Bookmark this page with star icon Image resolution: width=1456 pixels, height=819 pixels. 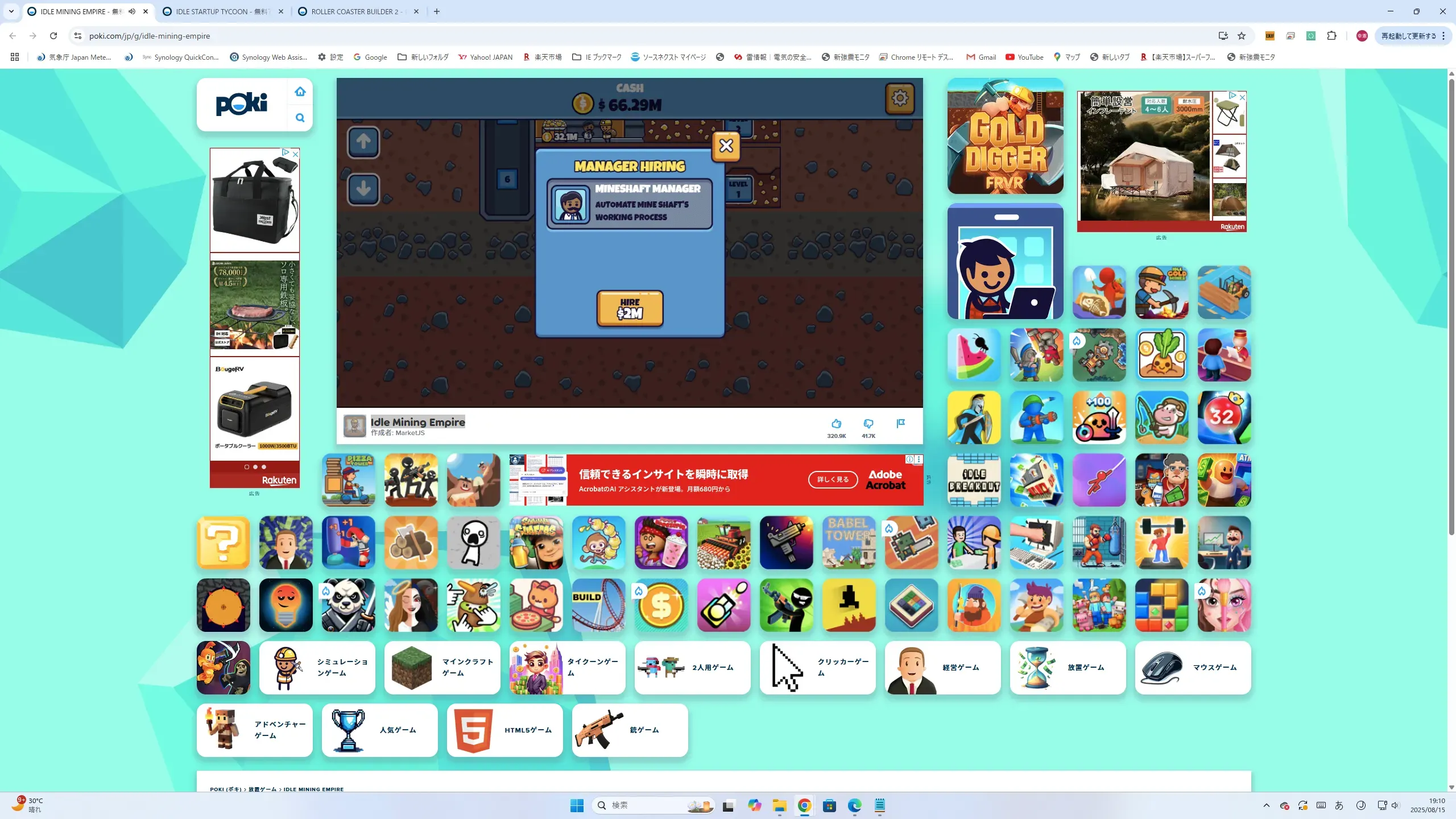pyautogui.click(x=1242, y=36)
